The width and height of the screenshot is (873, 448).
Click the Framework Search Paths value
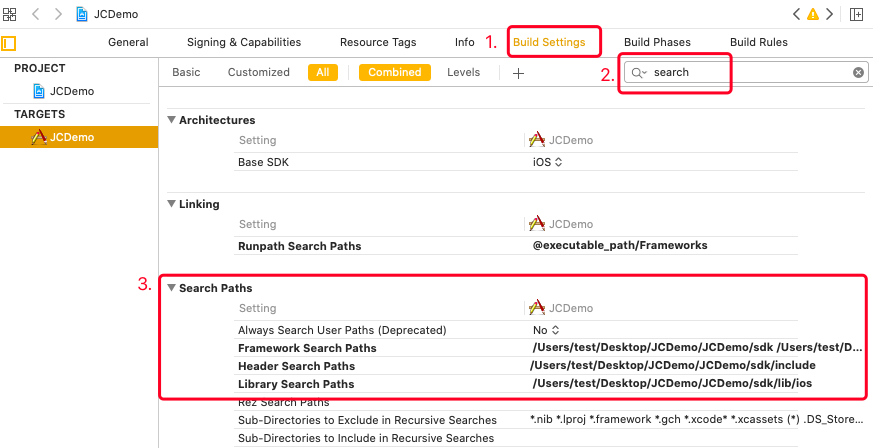point(698,348)
